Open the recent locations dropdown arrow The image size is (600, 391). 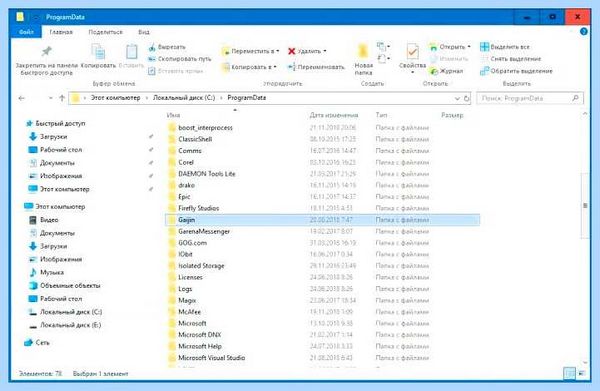[x=51, y=98]
